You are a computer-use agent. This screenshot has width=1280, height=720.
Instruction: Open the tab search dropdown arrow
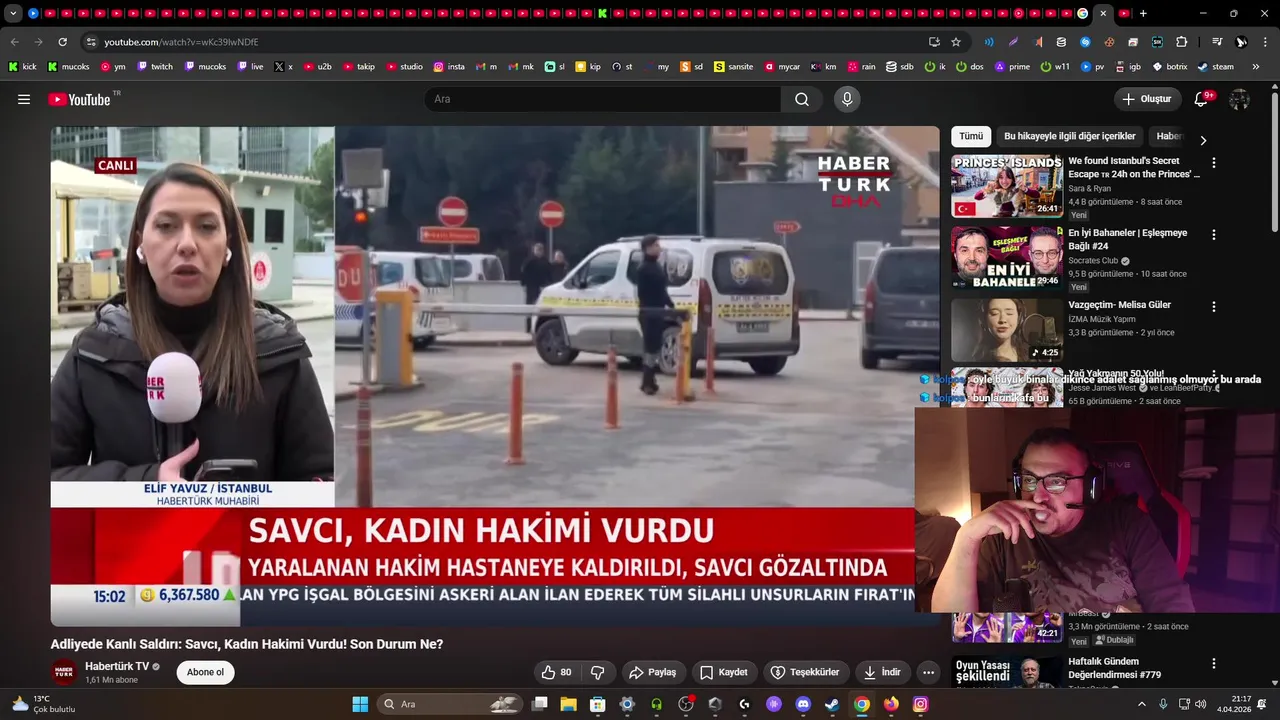13,14
